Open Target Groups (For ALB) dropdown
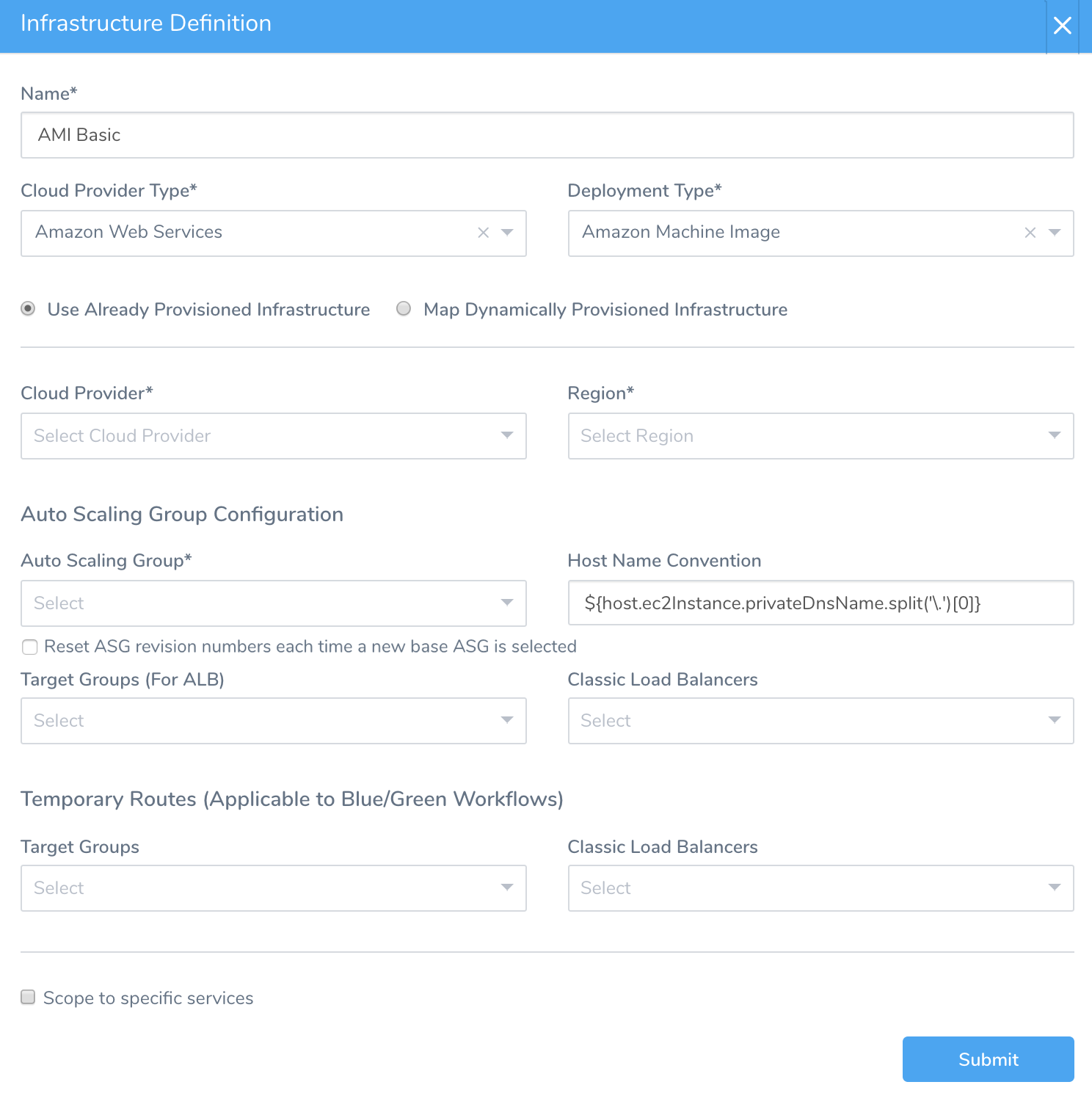 point(274,721)
